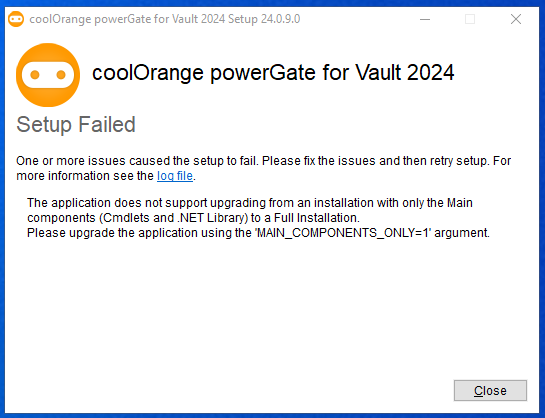Minimize the setup window
Image resolution: width=545 pixels, height=418 pixels.
tap(425, 19)
